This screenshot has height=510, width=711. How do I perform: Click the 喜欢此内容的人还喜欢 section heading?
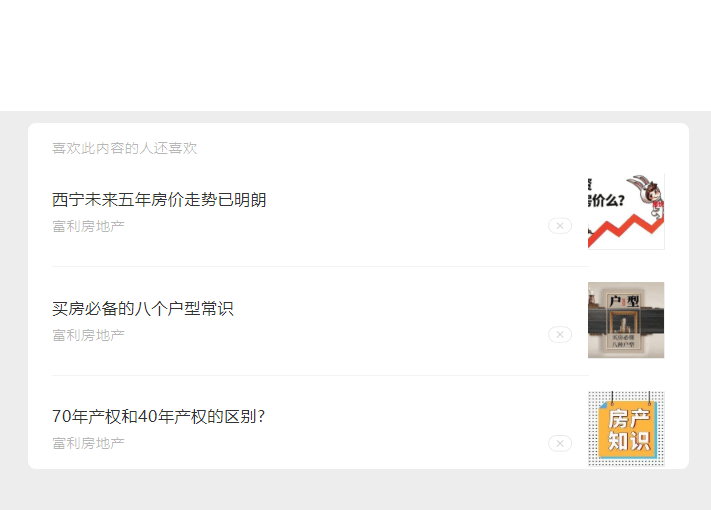125,148
